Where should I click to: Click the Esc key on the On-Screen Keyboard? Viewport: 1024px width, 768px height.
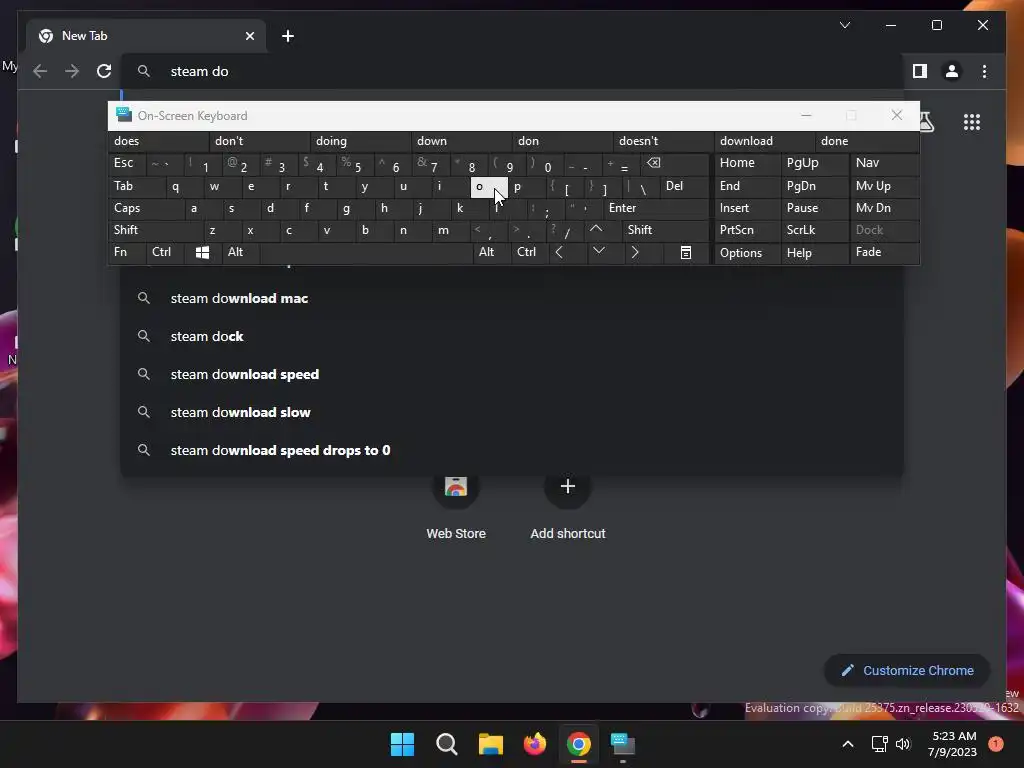click(x=127, y=163)
